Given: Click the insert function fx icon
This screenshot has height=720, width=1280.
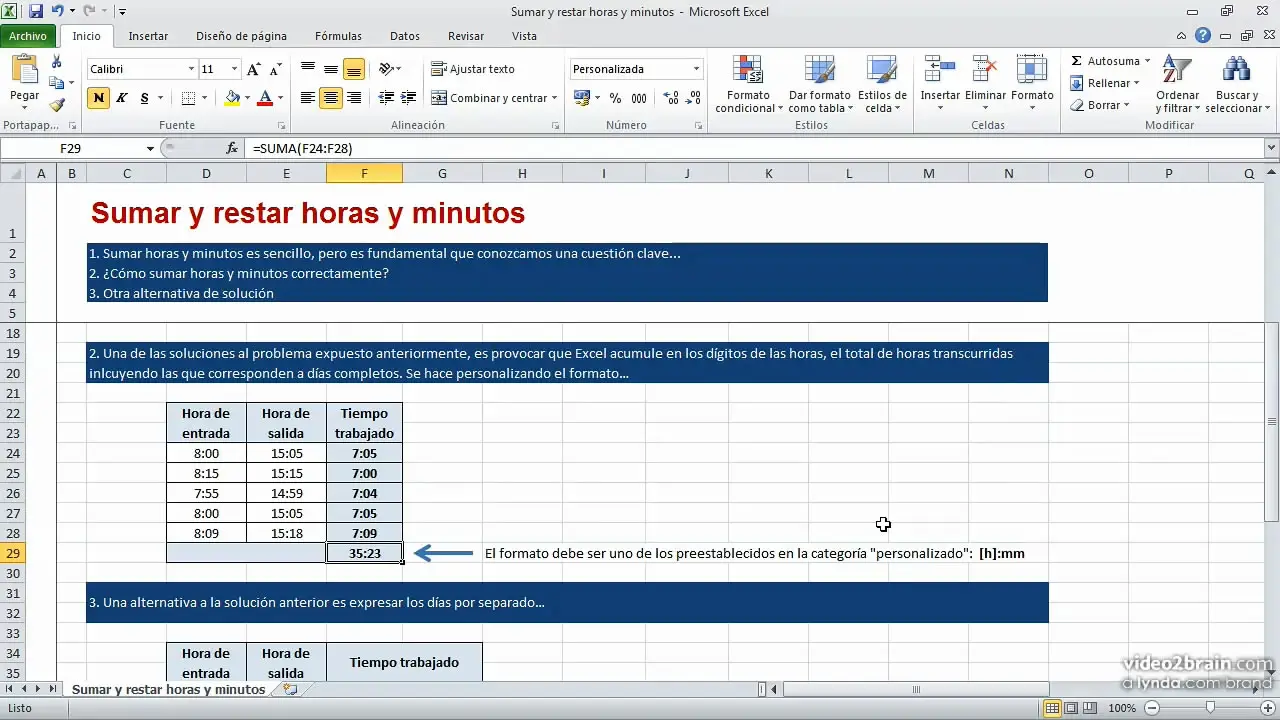Looking at the screenshot, I should (x=232, y=148).
